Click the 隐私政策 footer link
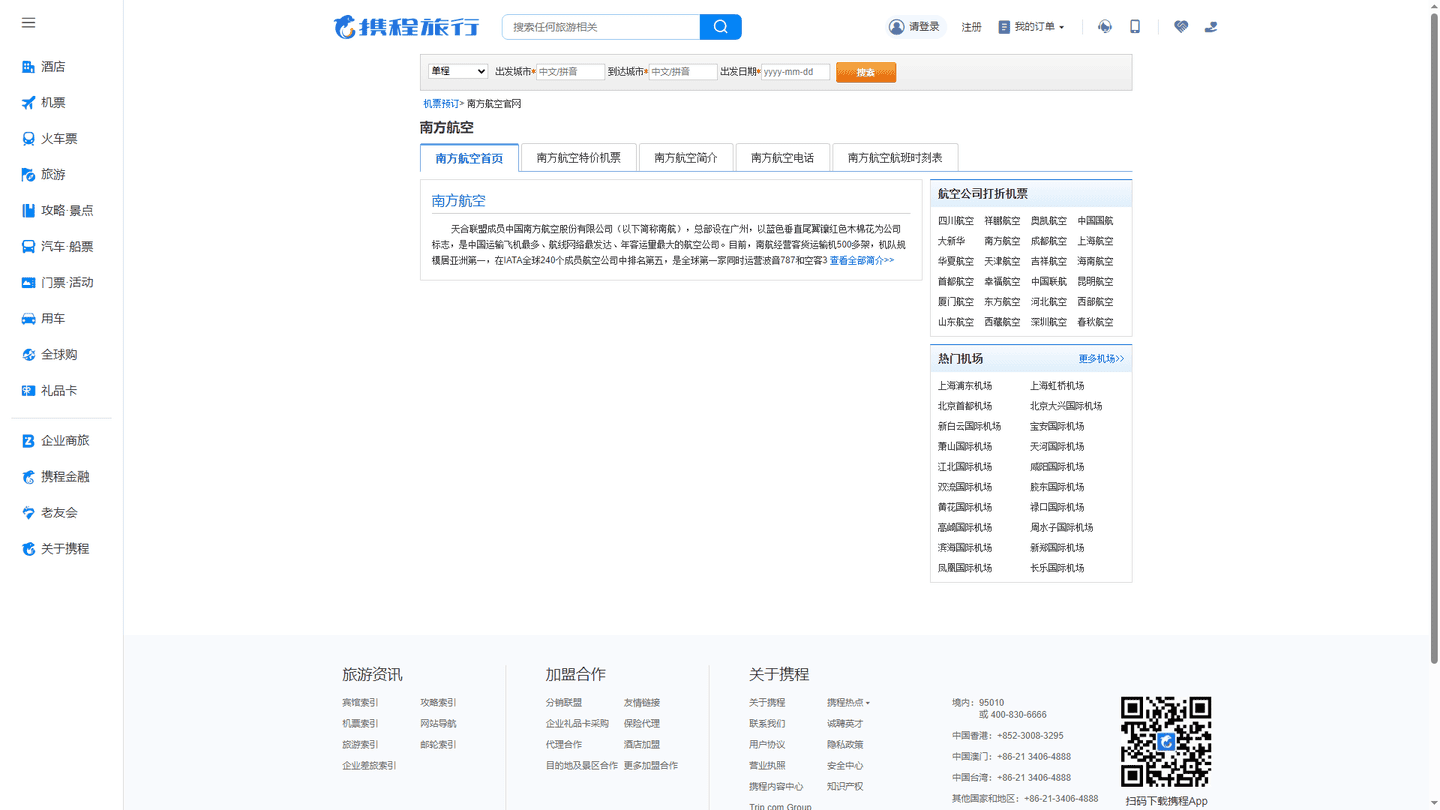The width and height of the screenshot is (1440, 810). pyautogui.click(x=845, y=745)
